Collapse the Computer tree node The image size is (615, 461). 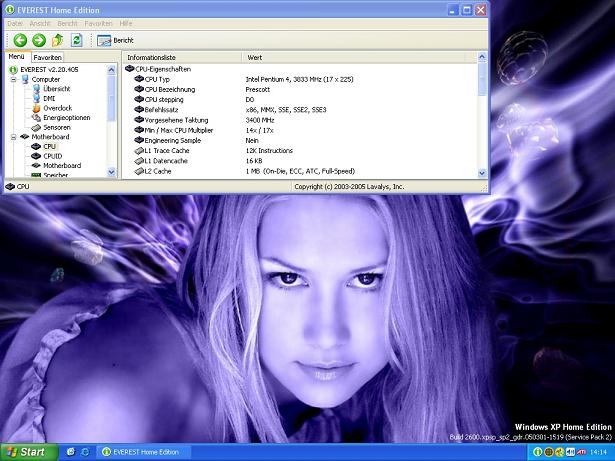[x=13, y=79]
